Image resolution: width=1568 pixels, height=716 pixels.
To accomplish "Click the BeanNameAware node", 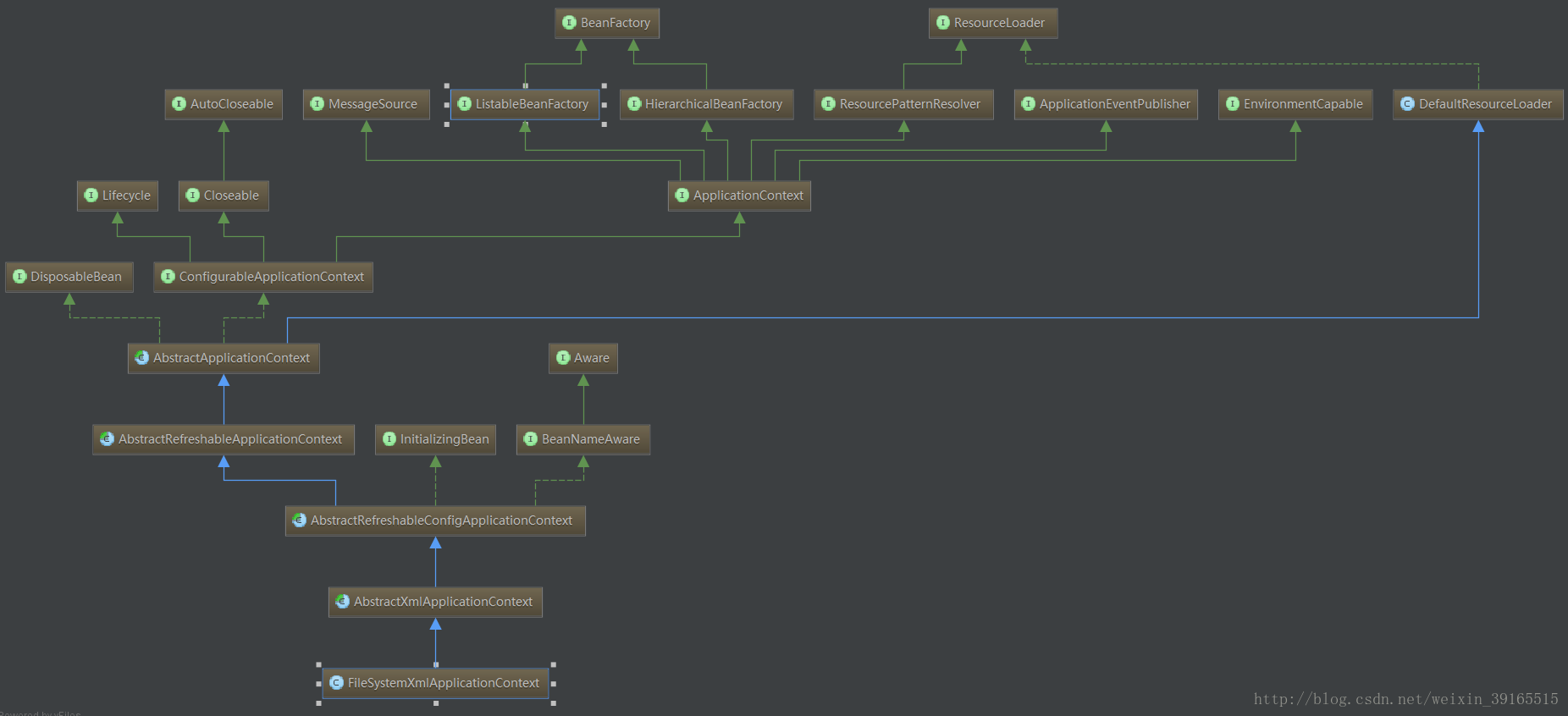I will (583, 439).
